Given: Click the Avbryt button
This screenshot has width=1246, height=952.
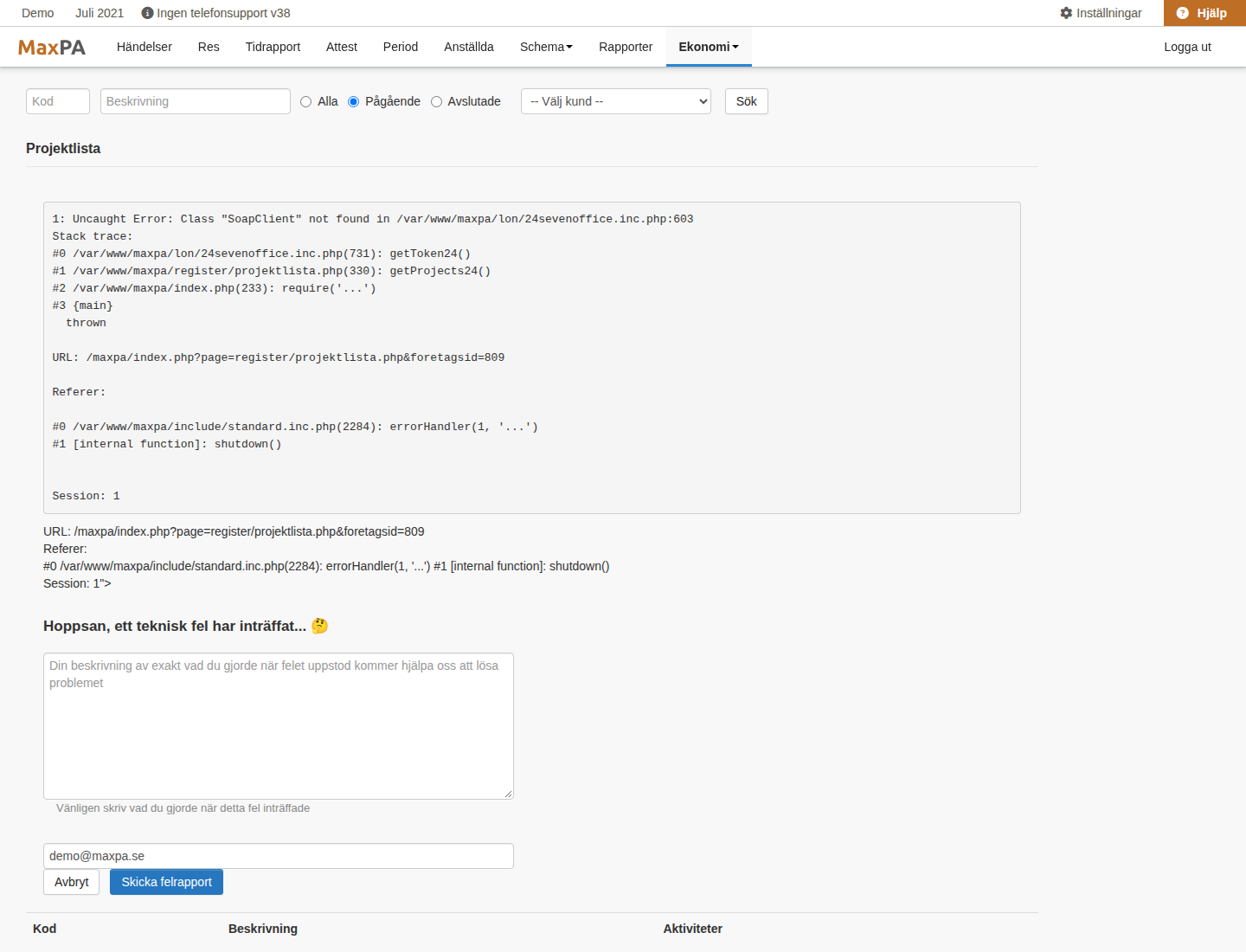Looking at the screenshot, I should tap(72, 882).
